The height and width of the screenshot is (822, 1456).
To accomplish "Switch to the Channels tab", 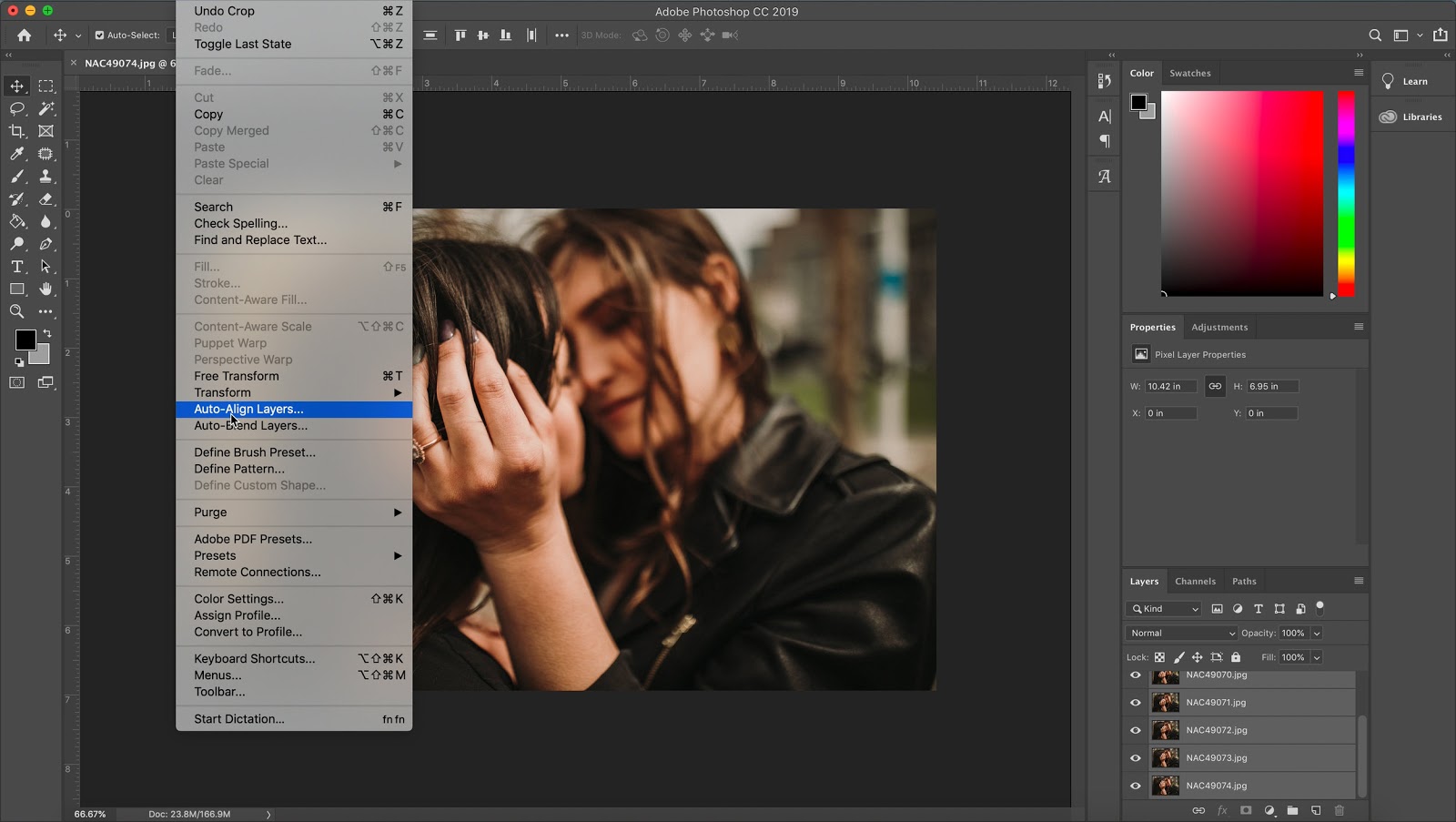I will pyautogui.click(x=1195, y=581).
